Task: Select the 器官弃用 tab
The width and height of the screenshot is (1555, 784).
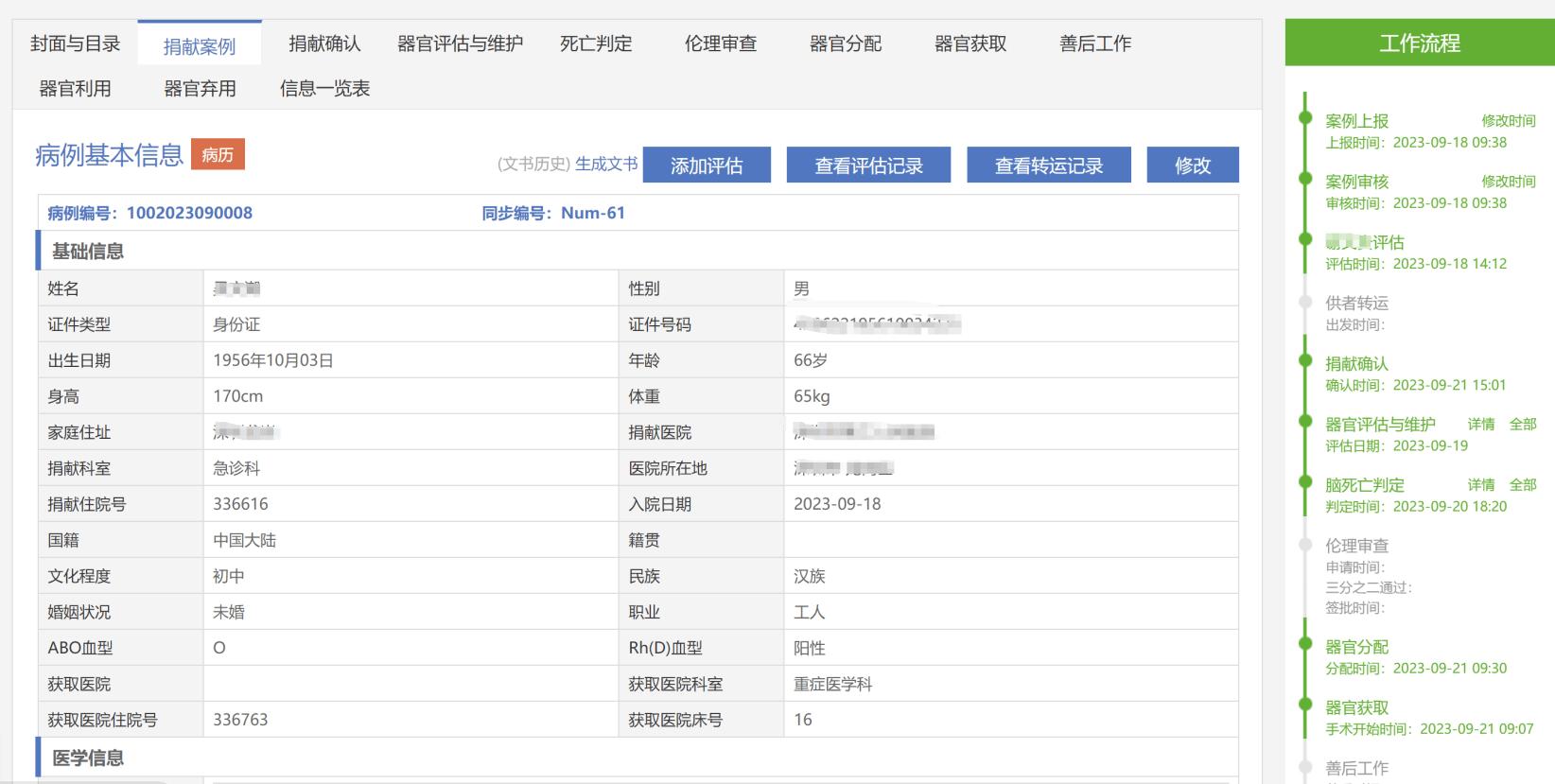Action: pyautogui.click(x=200, y=89)
